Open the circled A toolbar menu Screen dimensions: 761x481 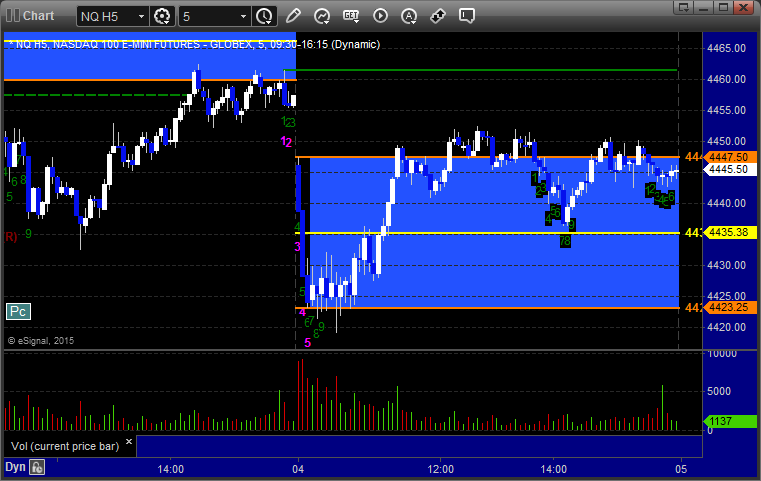pyautogui.click(x=409, y=16)
